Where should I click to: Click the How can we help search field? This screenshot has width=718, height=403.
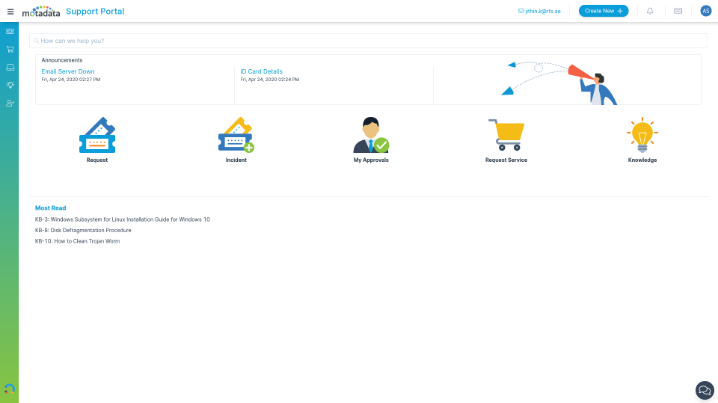tap(368, 41)
